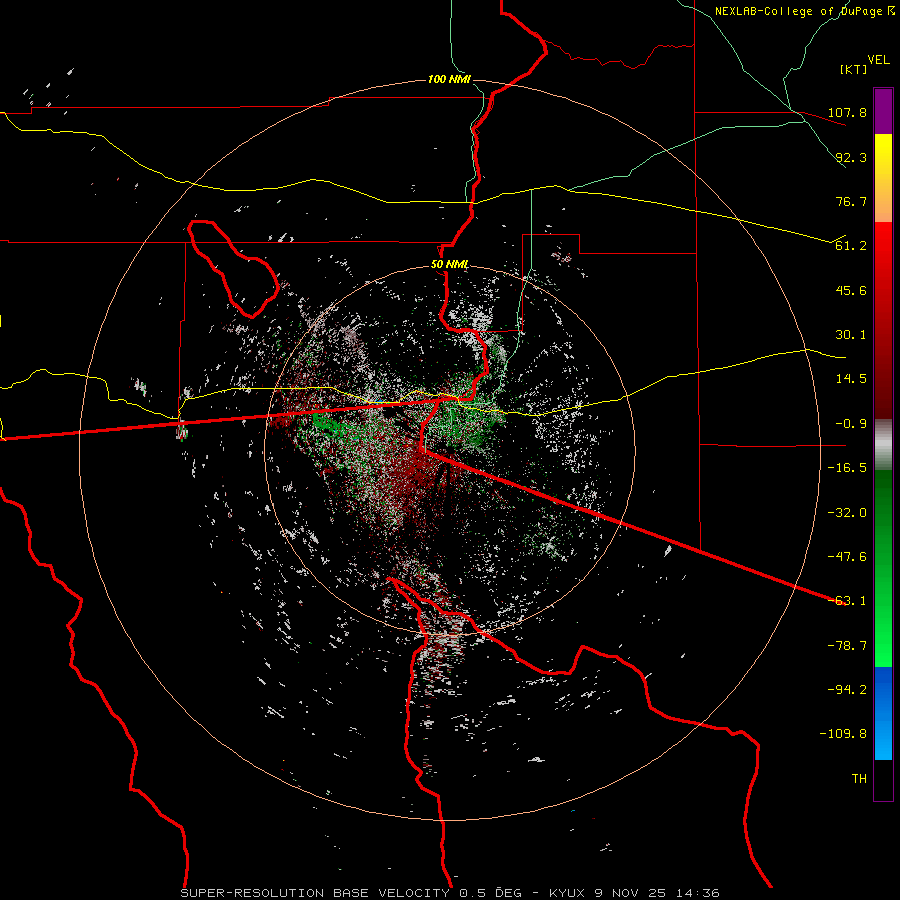This screenshot has height=900, width=900.
Task: Click the -32.0 legend value
Action: coord(847,513)
